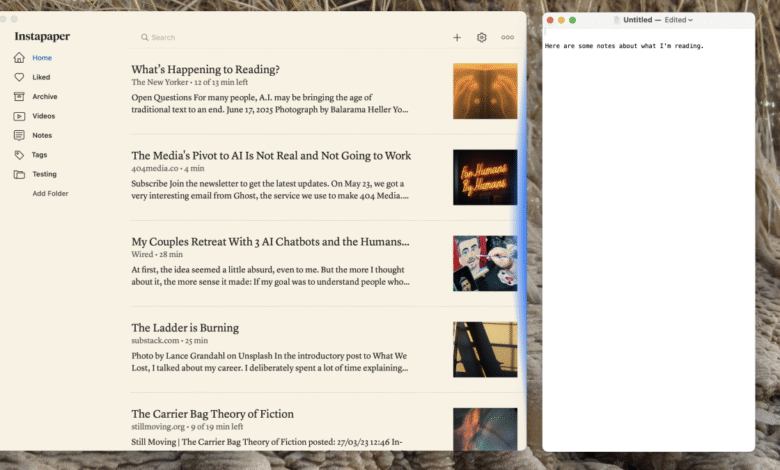This screenshot has width=780, height=470.
Task: Click the Liked heart icon
Action: (x=19, y=77)
